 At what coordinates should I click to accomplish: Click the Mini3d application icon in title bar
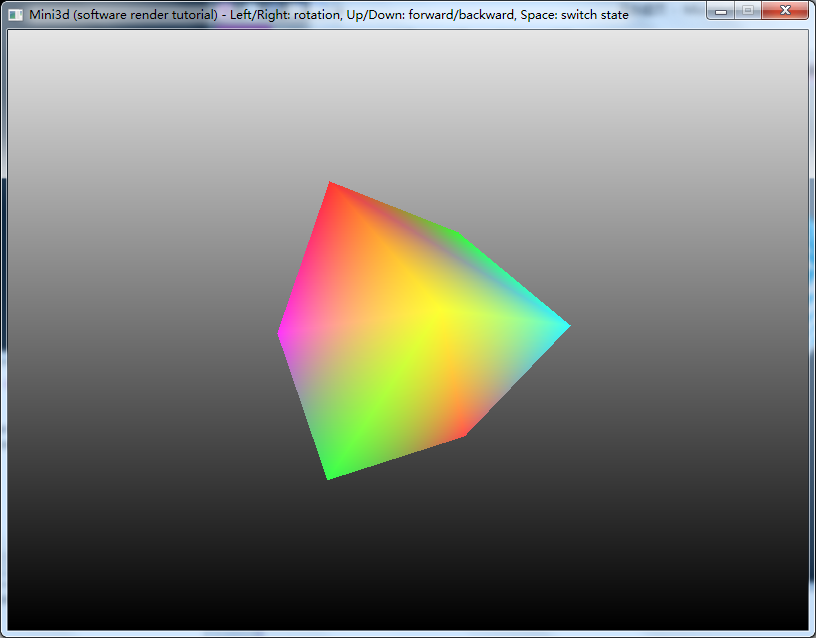click(x=15, y=15)
